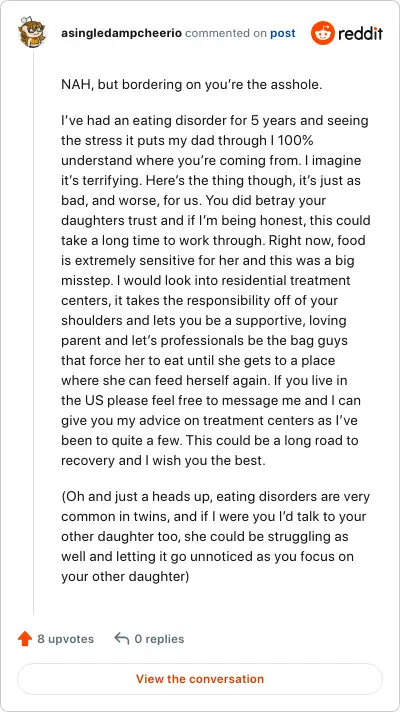
Task: Click the parenthetical paragraph about twins
Action: coord(216,536)
